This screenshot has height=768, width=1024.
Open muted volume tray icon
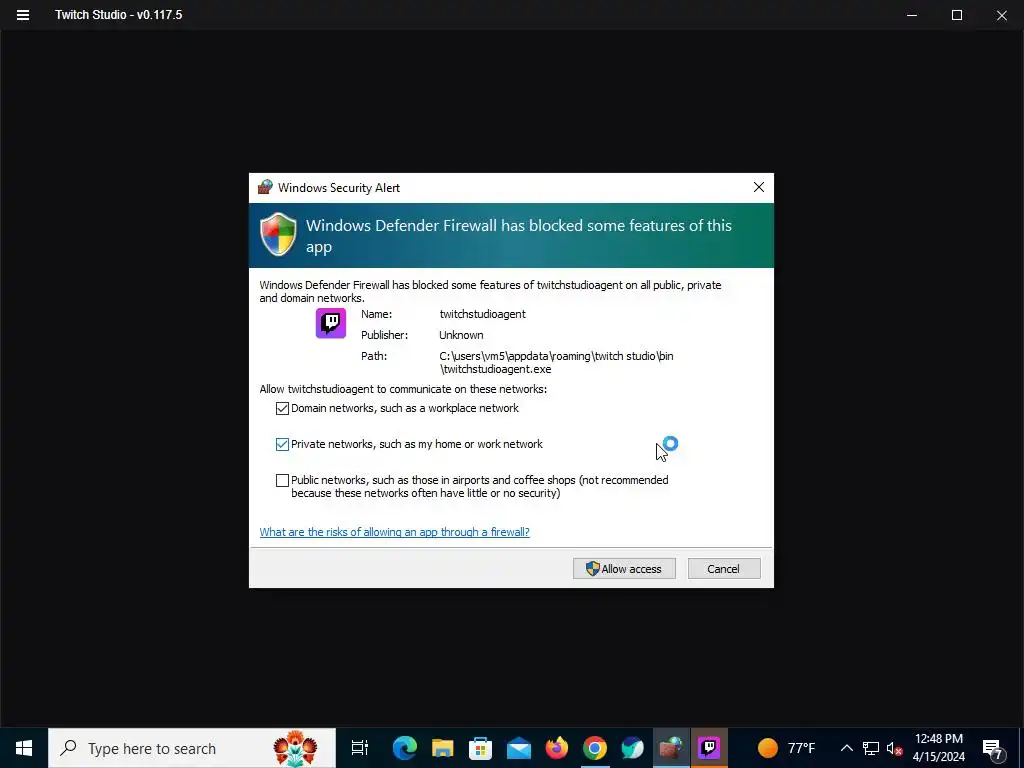[x=894, y=748]
